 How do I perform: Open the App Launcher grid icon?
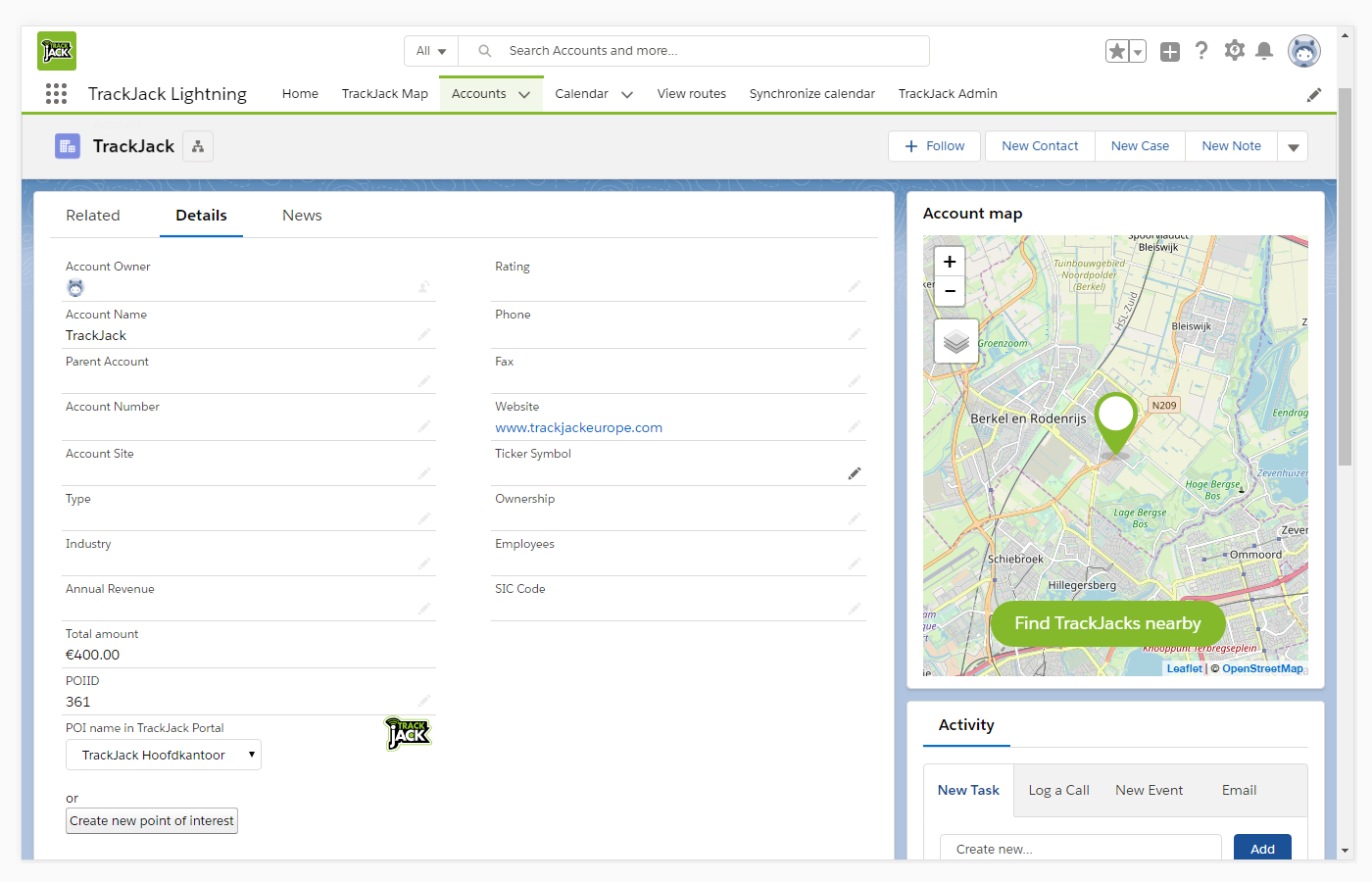point(56,94)
